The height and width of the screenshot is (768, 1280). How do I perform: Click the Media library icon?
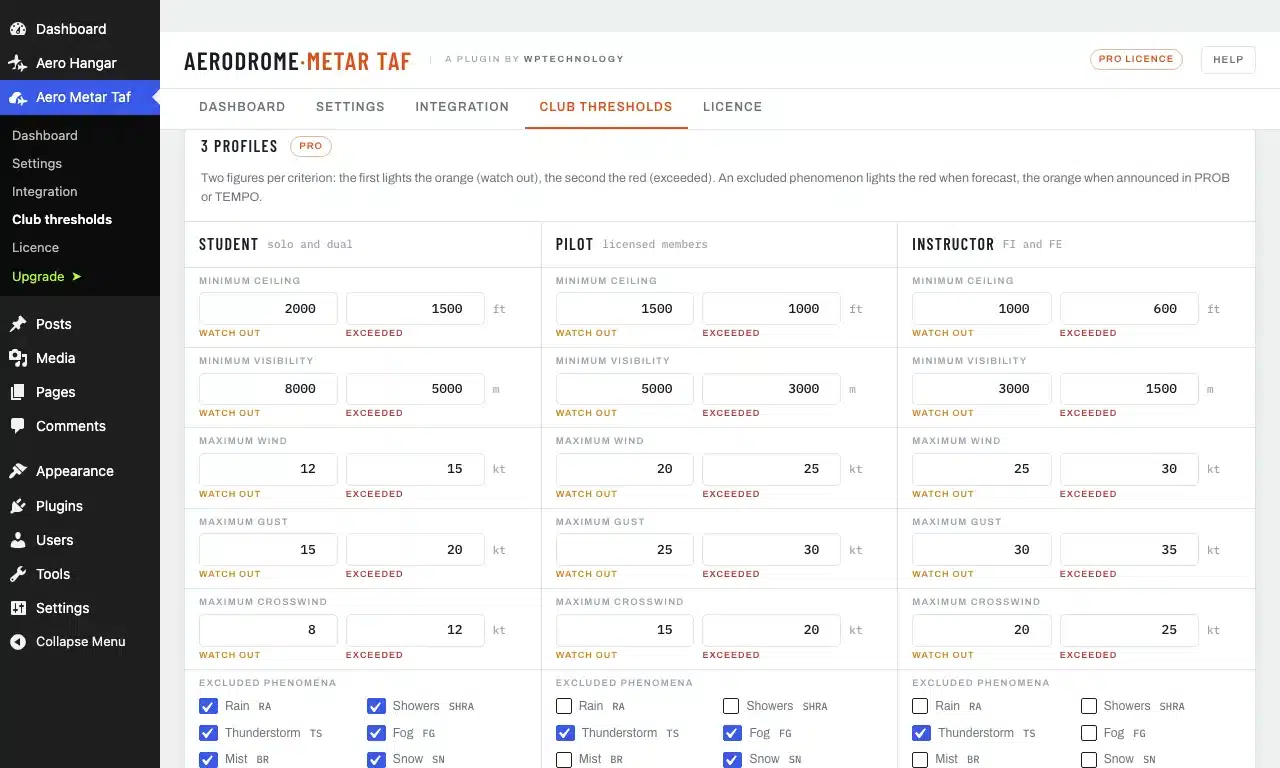[18, 358]
